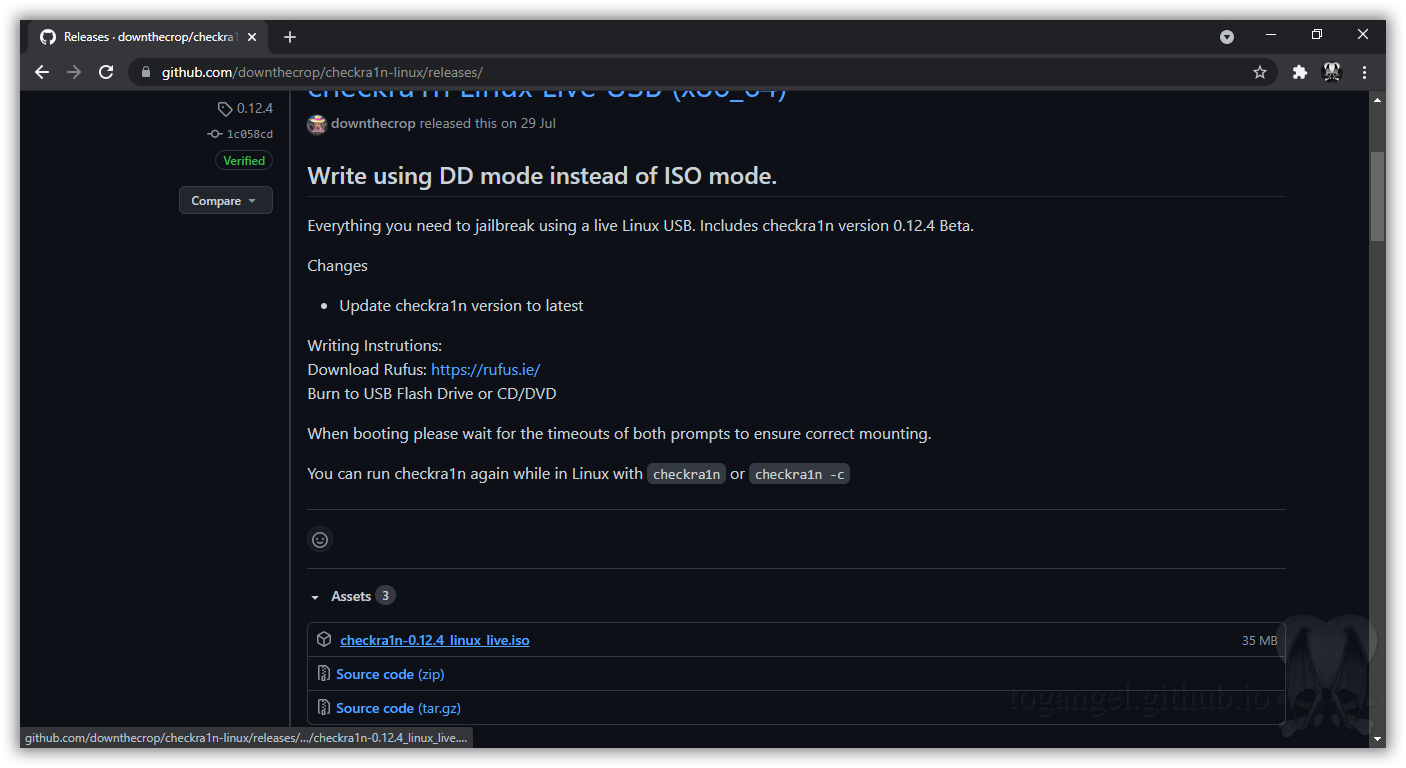Image resolution: width=1406 pixels, height=768 pixels.
Task: Open the rufus.ie link
Action: [486, 369]
